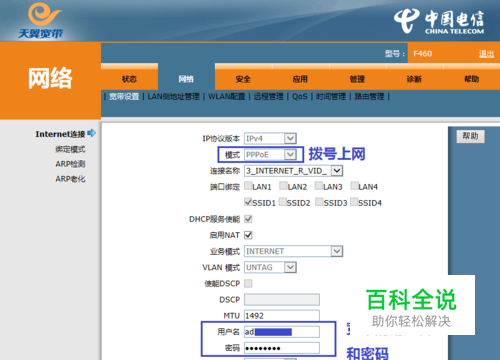Viewport: 500px width, 360px height.
Task: Toggle the SSID1 checkbox
Action: pyautogui.click(x=248, y=202)
